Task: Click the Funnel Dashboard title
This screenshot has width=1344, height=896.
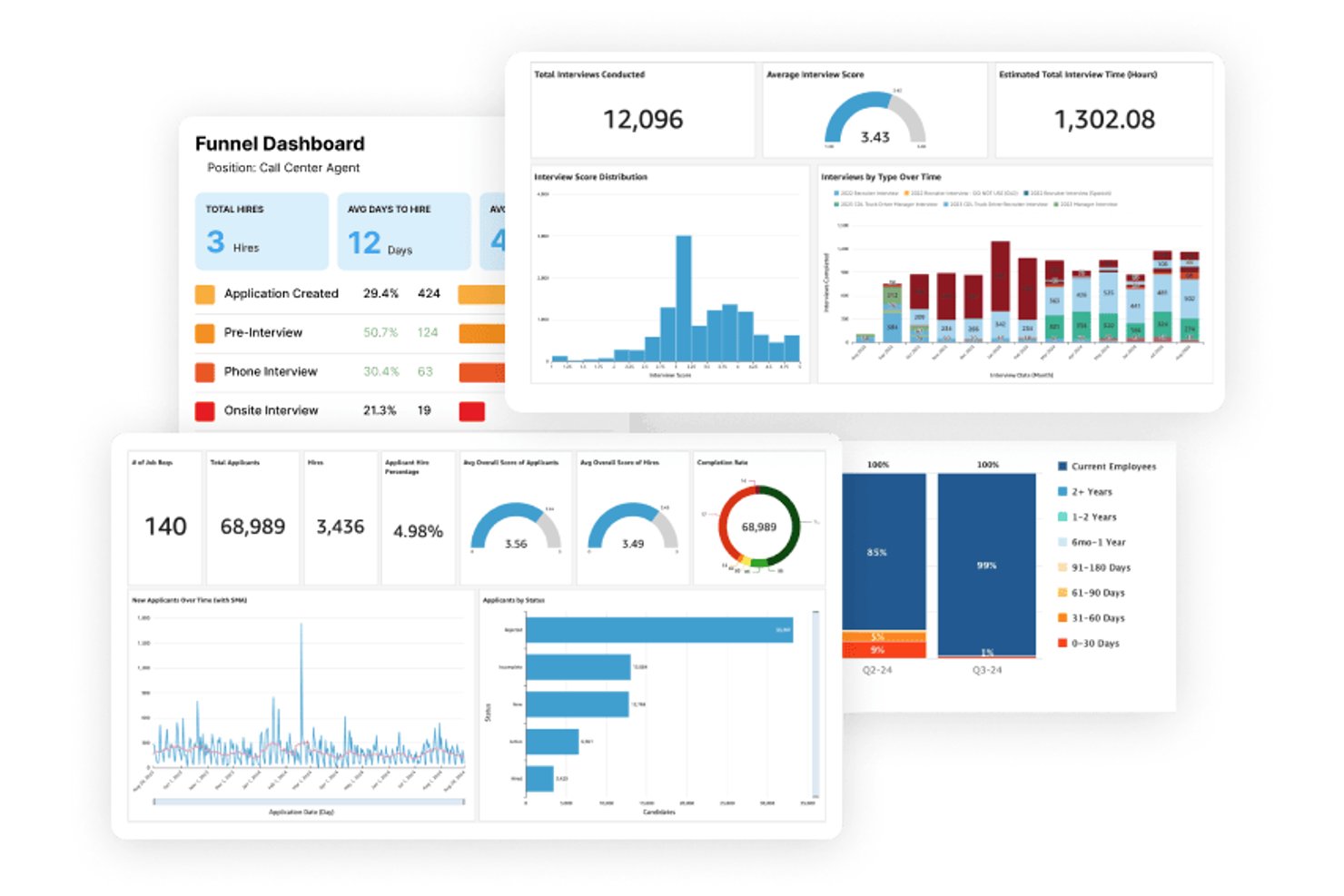Action: pos(280,144)
